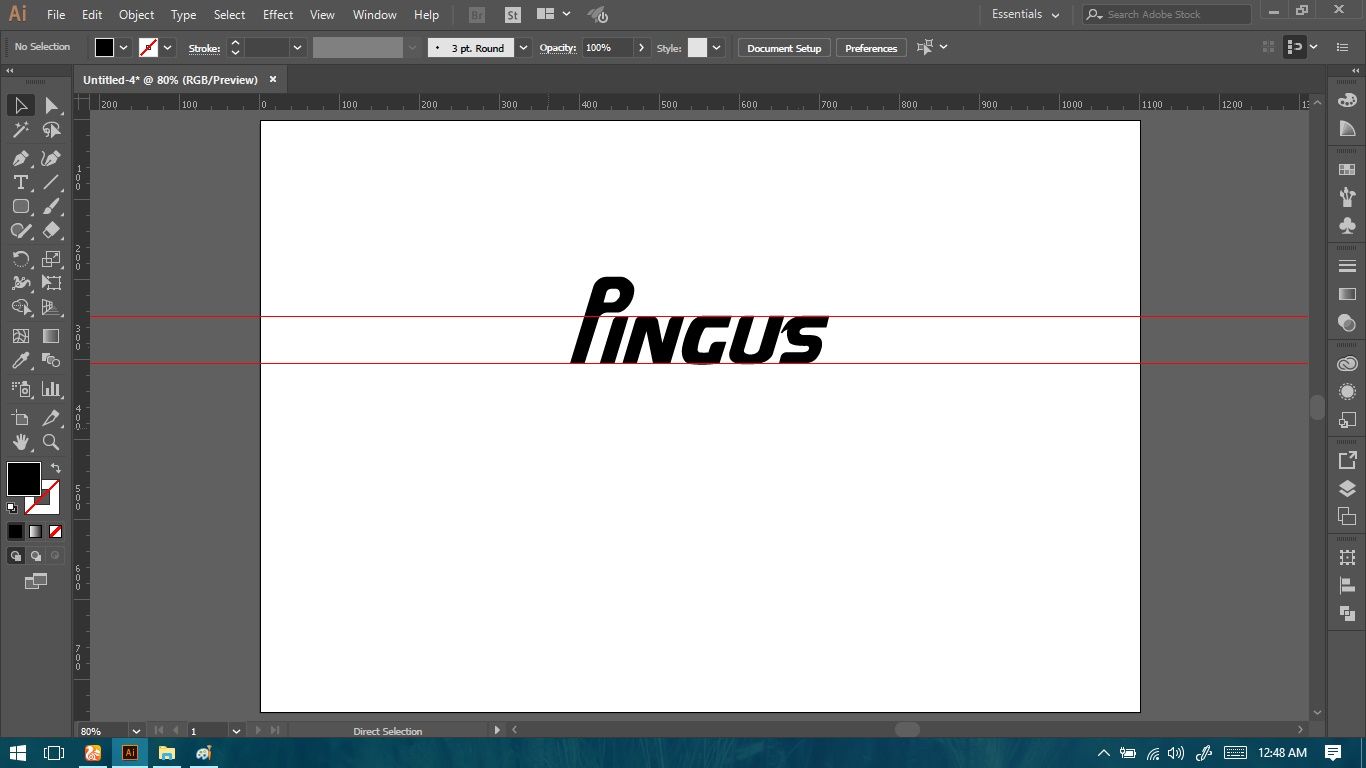Pick the Paintbrush tool
1366x768 pixels.
(x=51, y=206)
